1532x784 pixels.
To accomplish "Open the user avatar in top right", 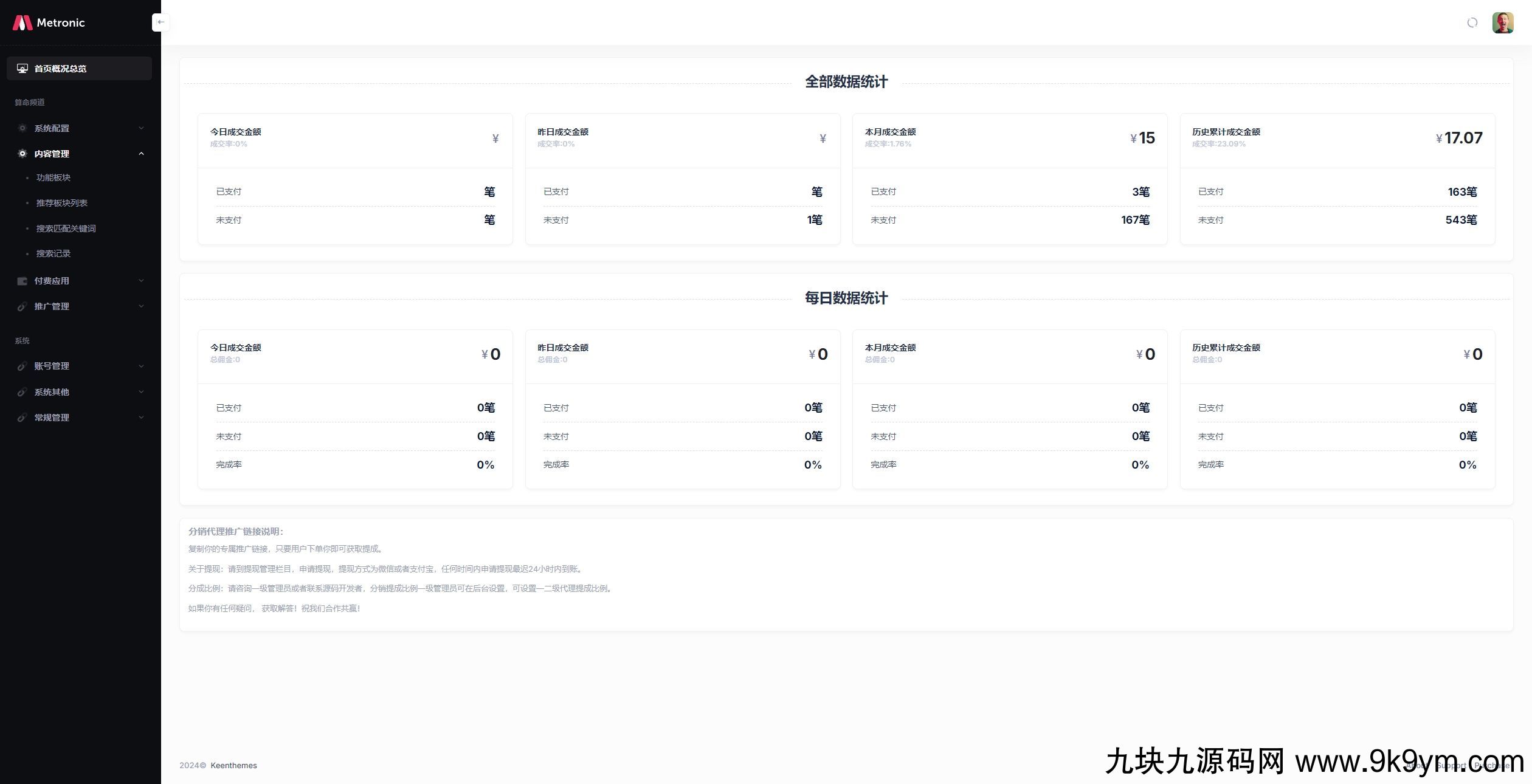I will pos(1503,22).
